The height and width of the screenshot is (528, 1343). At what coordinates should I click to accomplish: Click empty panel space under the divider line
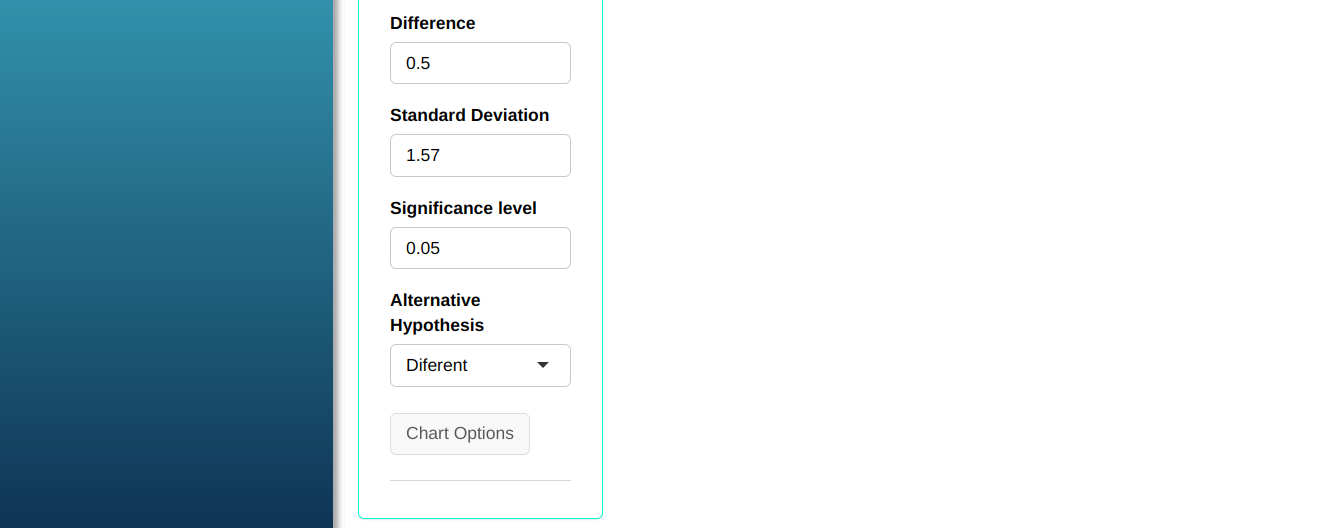[x=480, y=499]
